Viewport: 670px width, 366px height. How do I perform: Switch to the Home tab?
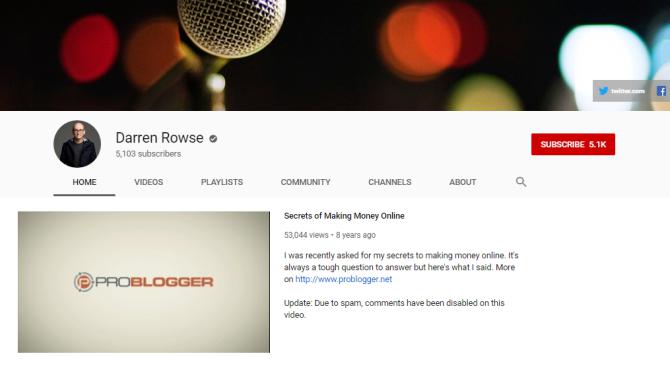coord(84,182)
